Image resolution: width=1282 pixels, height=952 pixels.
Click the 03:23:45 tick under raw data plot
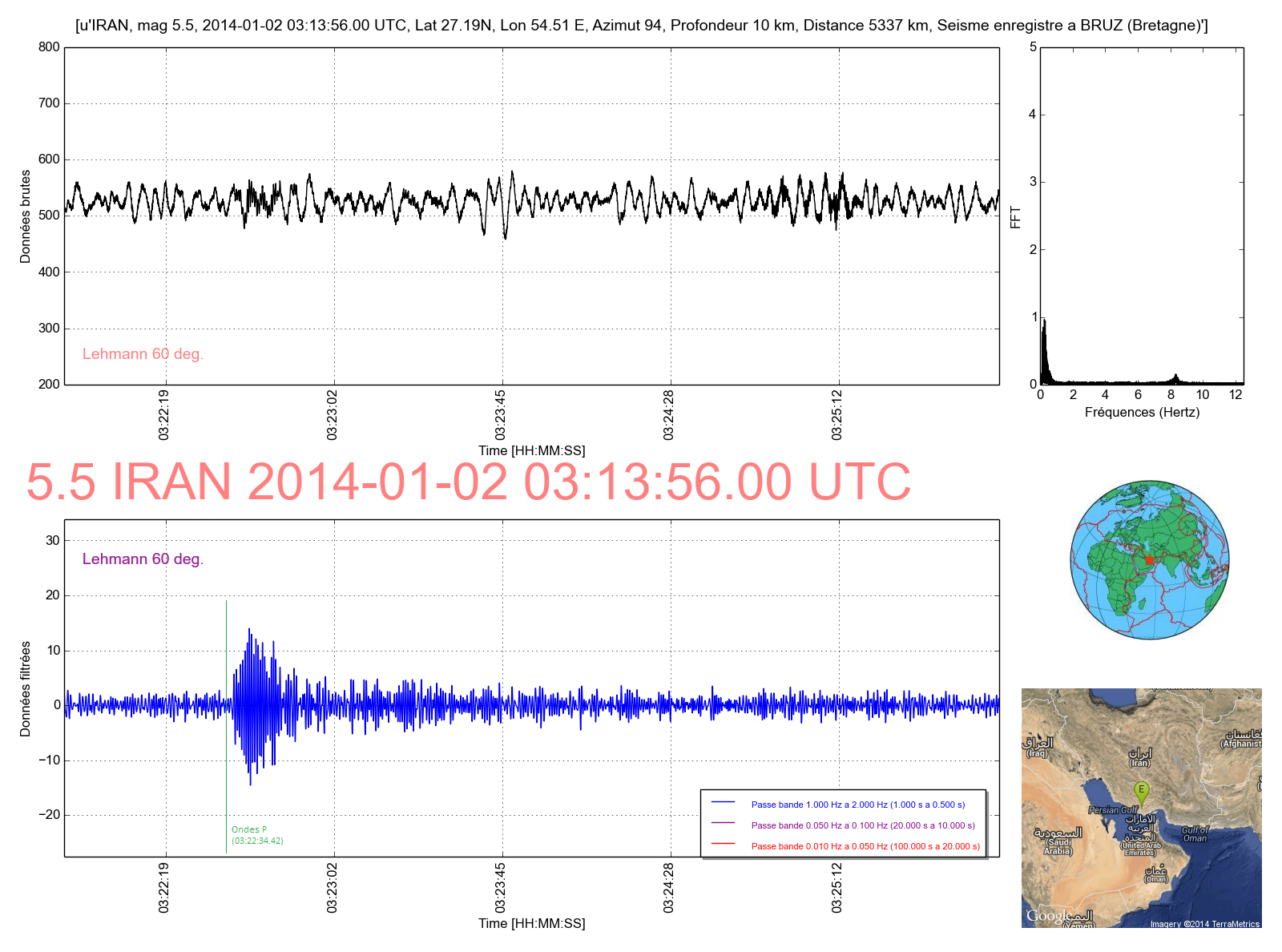501,415
